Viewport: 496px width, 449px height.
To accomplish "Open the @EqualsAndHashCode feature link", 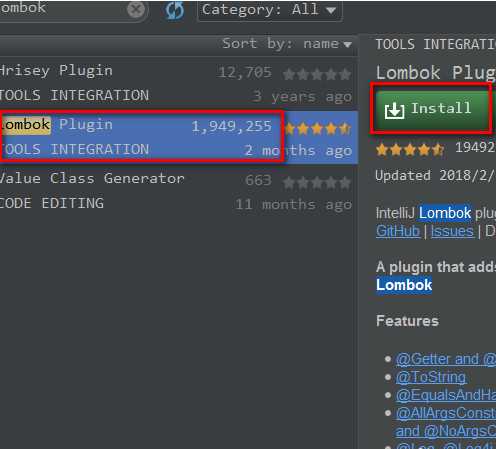I will pyautogui.click(x=446, y=395).
